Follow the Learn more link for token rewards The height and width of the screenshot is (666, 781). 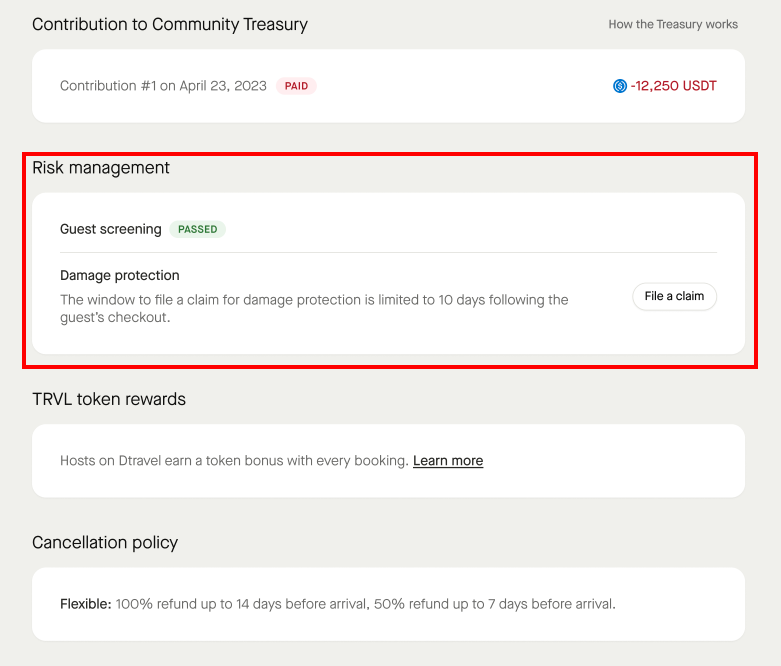(x=448, y=461)
